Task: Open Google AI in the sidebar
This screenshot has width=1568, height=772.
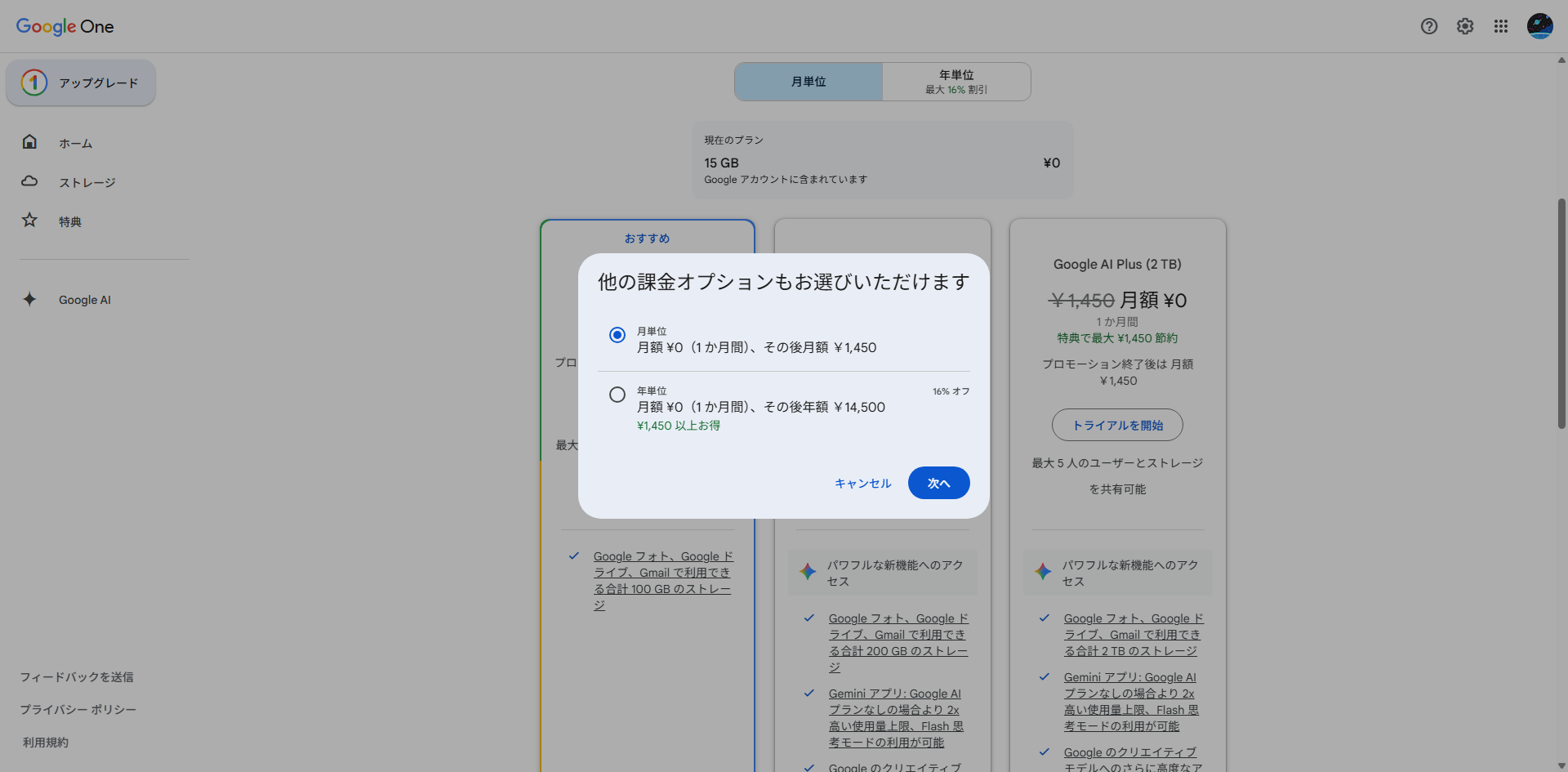Action: click(85, 300)
